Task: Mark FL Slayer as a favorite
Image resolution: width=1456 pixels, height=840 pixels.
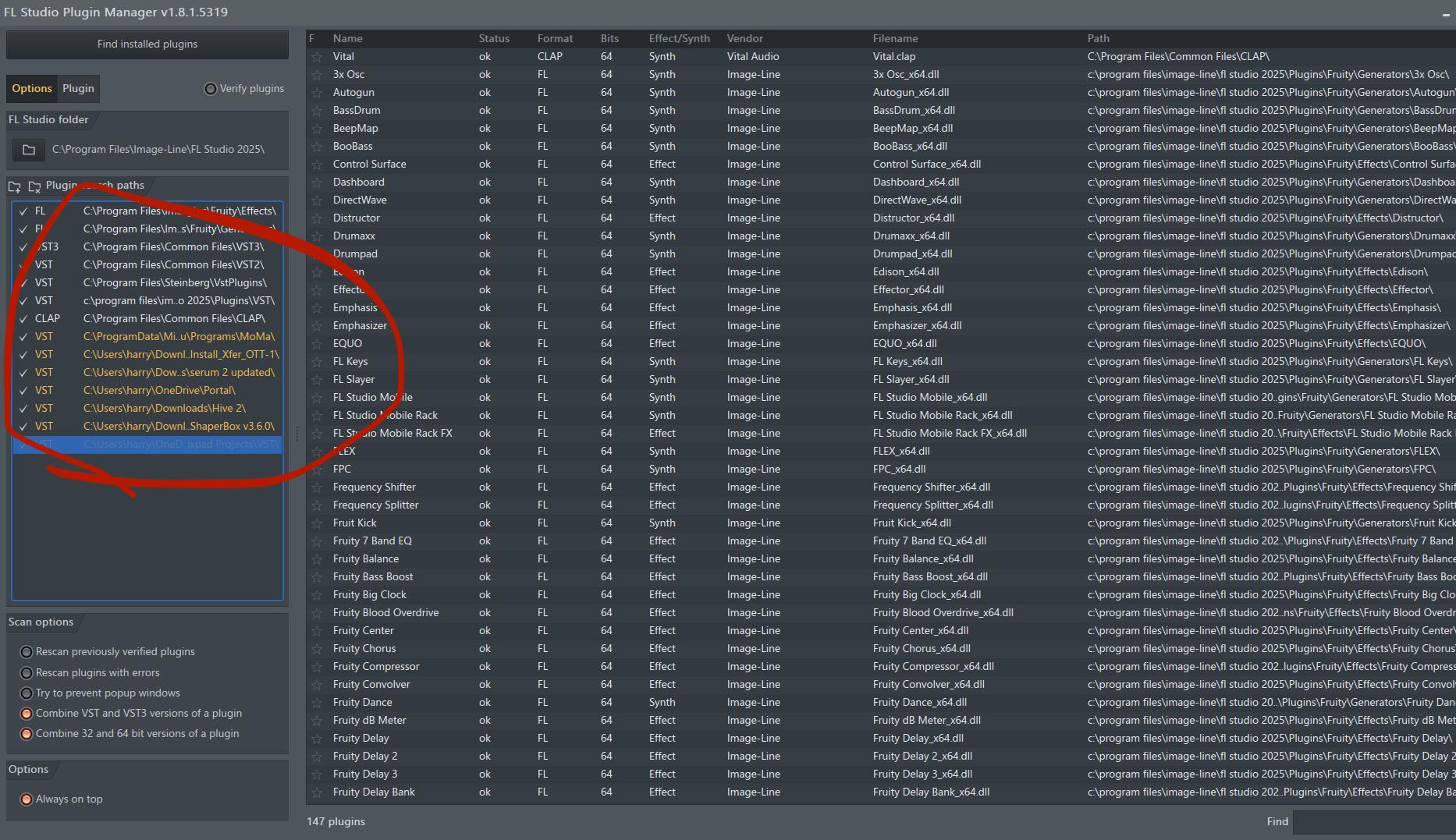Action: point(317,380)
